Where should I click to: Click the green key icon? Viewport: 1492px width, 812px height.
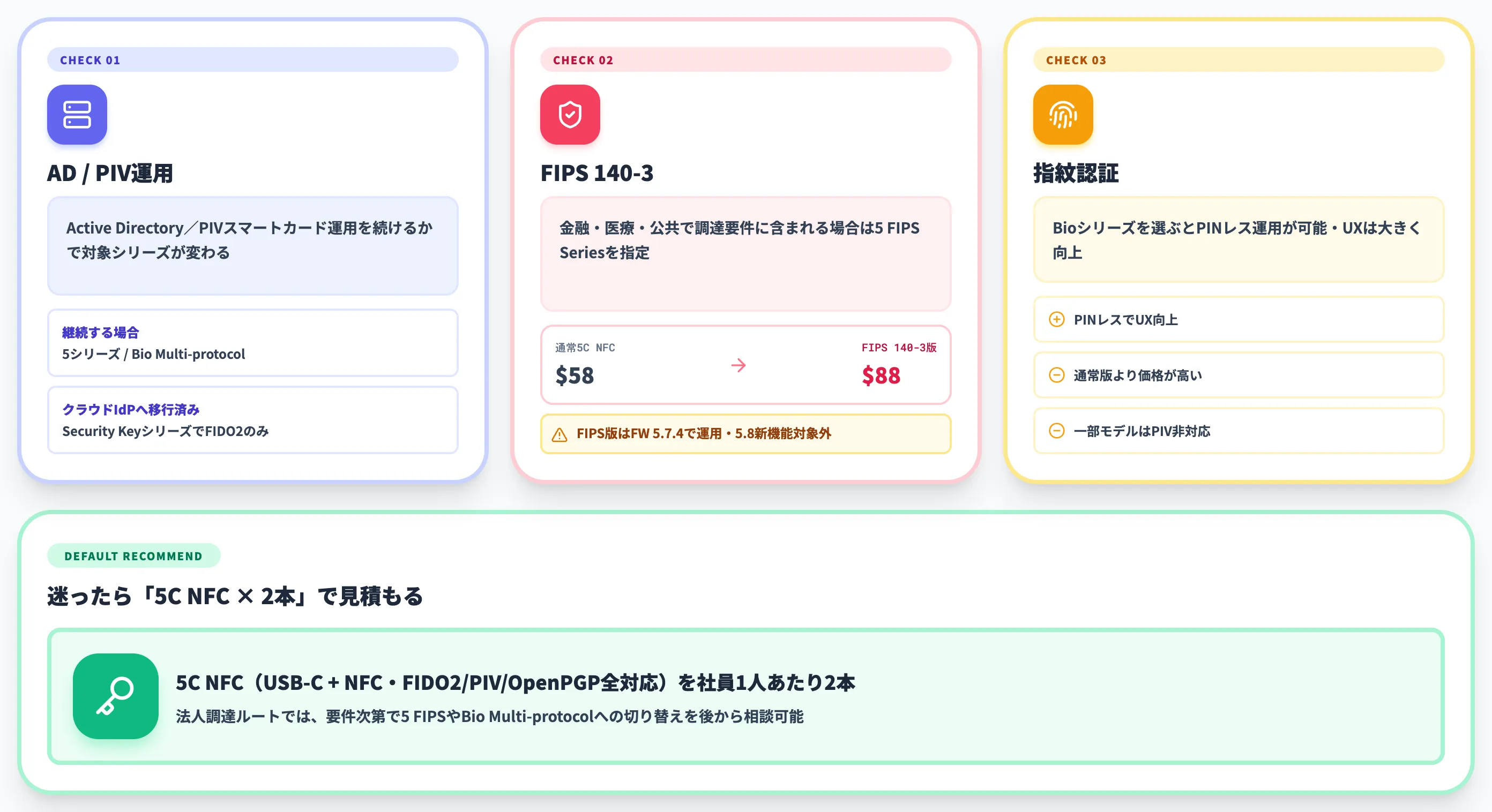tap(115, 696)
